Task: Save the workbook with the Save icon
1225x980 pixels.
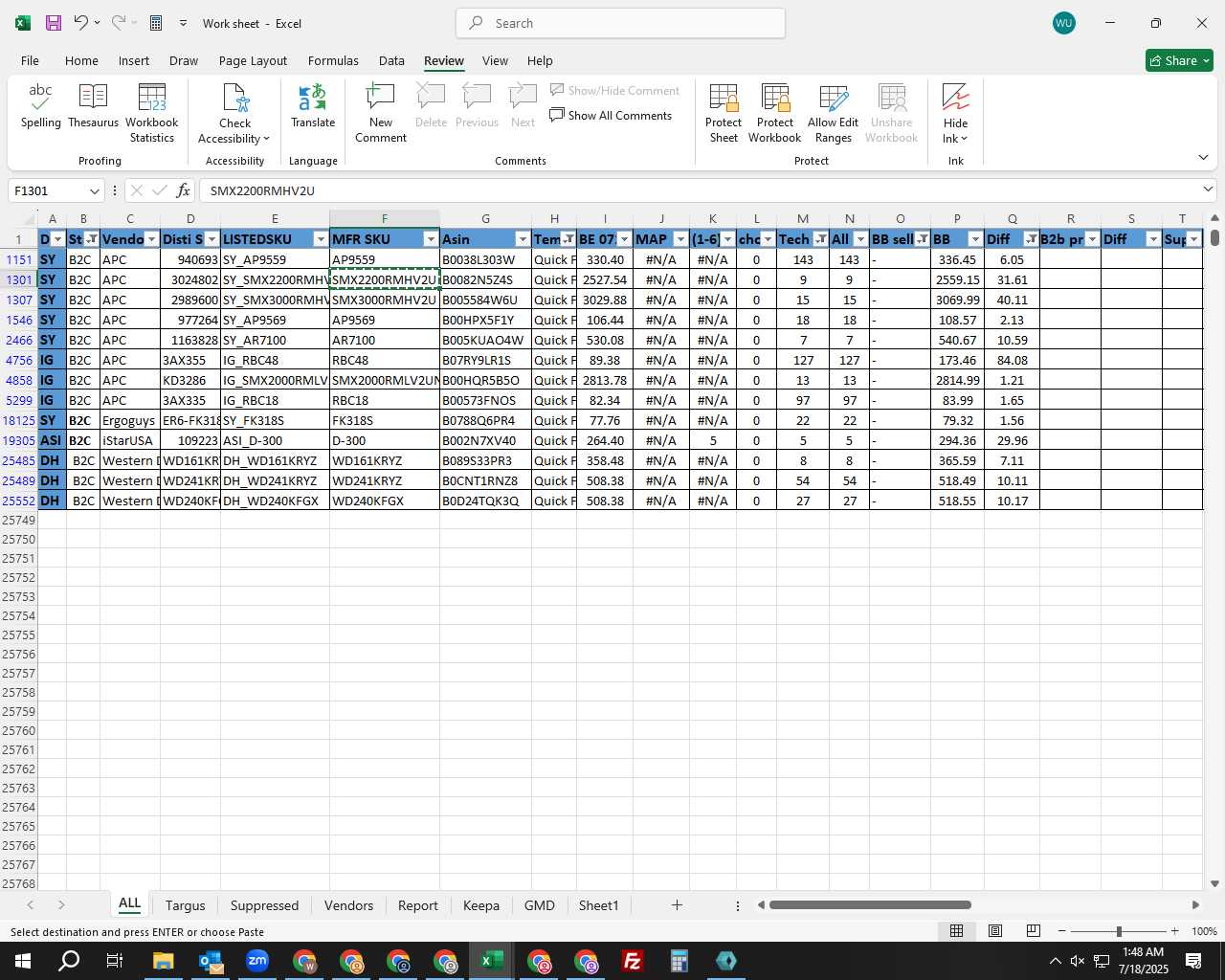Action: click(54, 23)
